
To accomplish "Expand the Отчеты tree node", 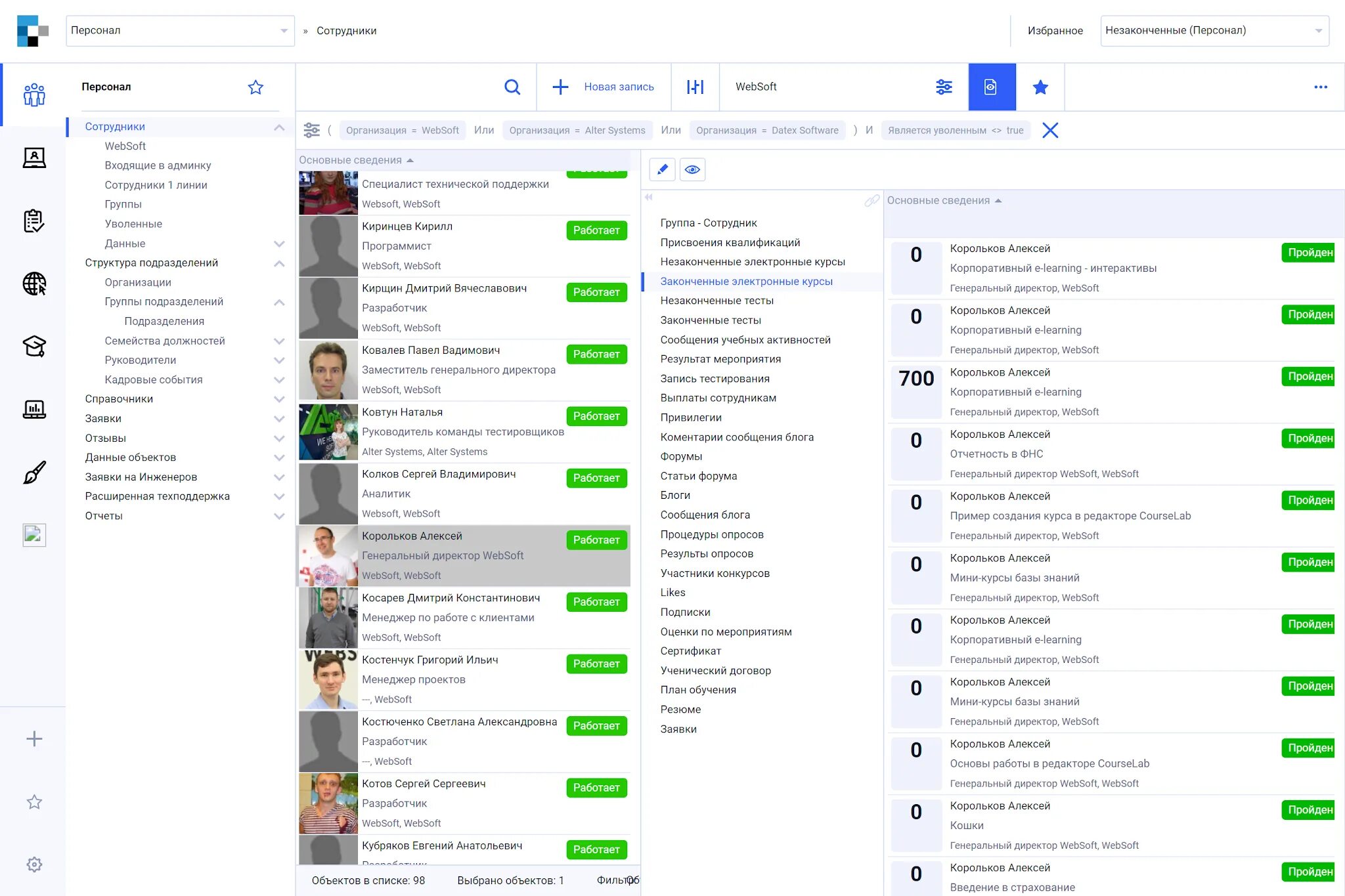I will 279,516.
